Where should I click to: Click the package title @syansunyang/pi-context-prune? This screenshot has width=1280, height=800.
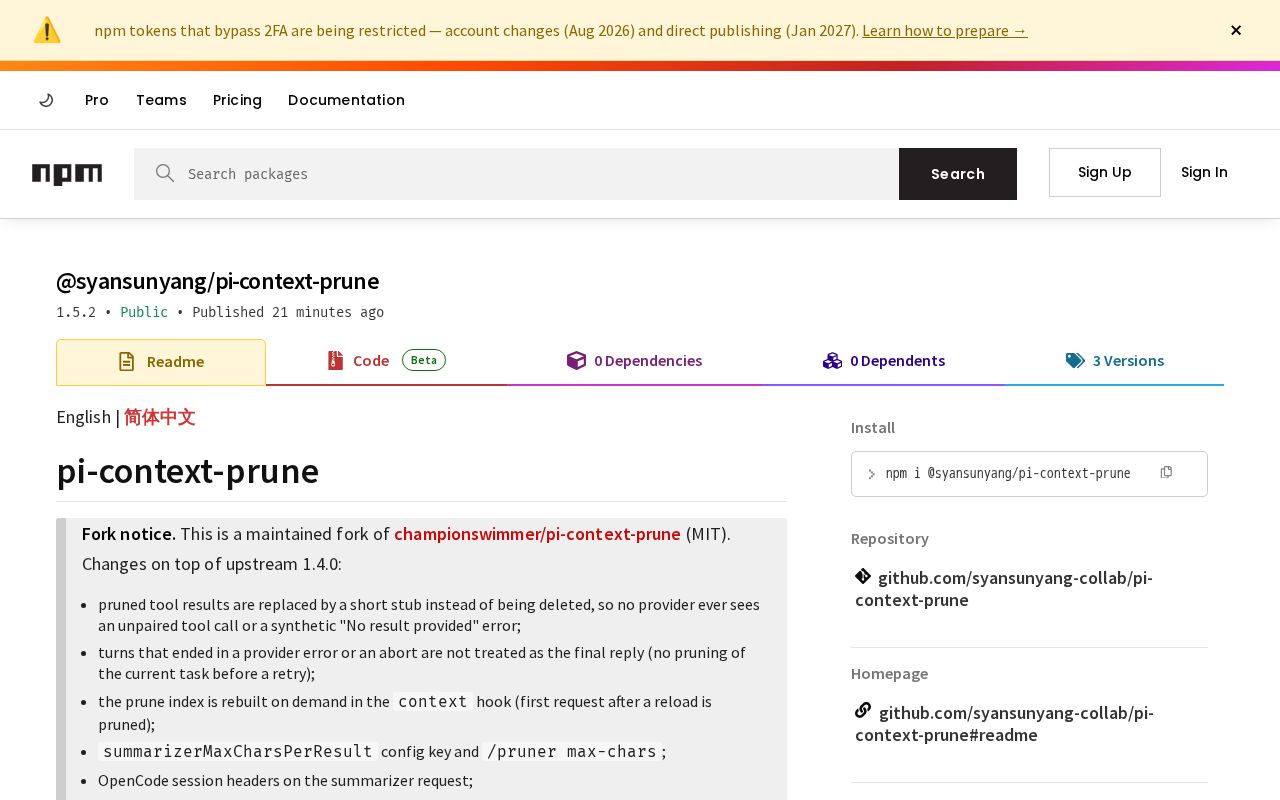(x=217, y=281)
